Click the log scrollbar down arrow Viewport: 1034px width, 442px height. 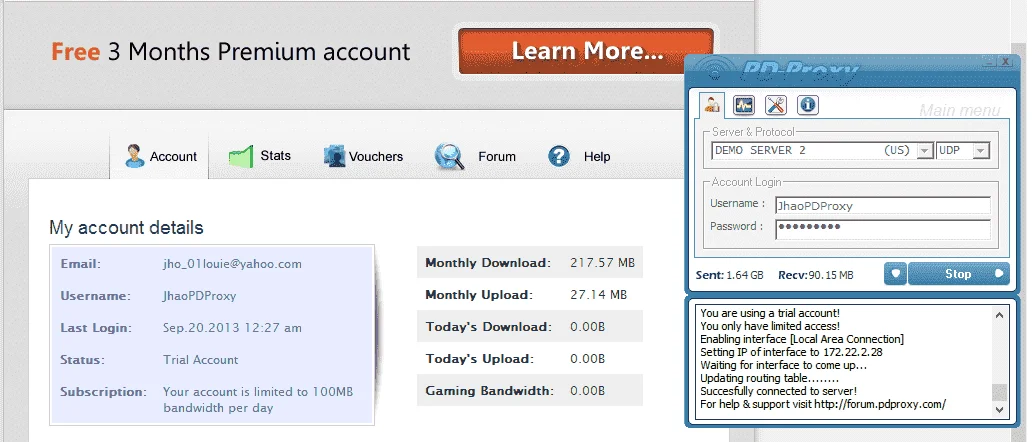pyautogui.click(x=1000, y=410)
